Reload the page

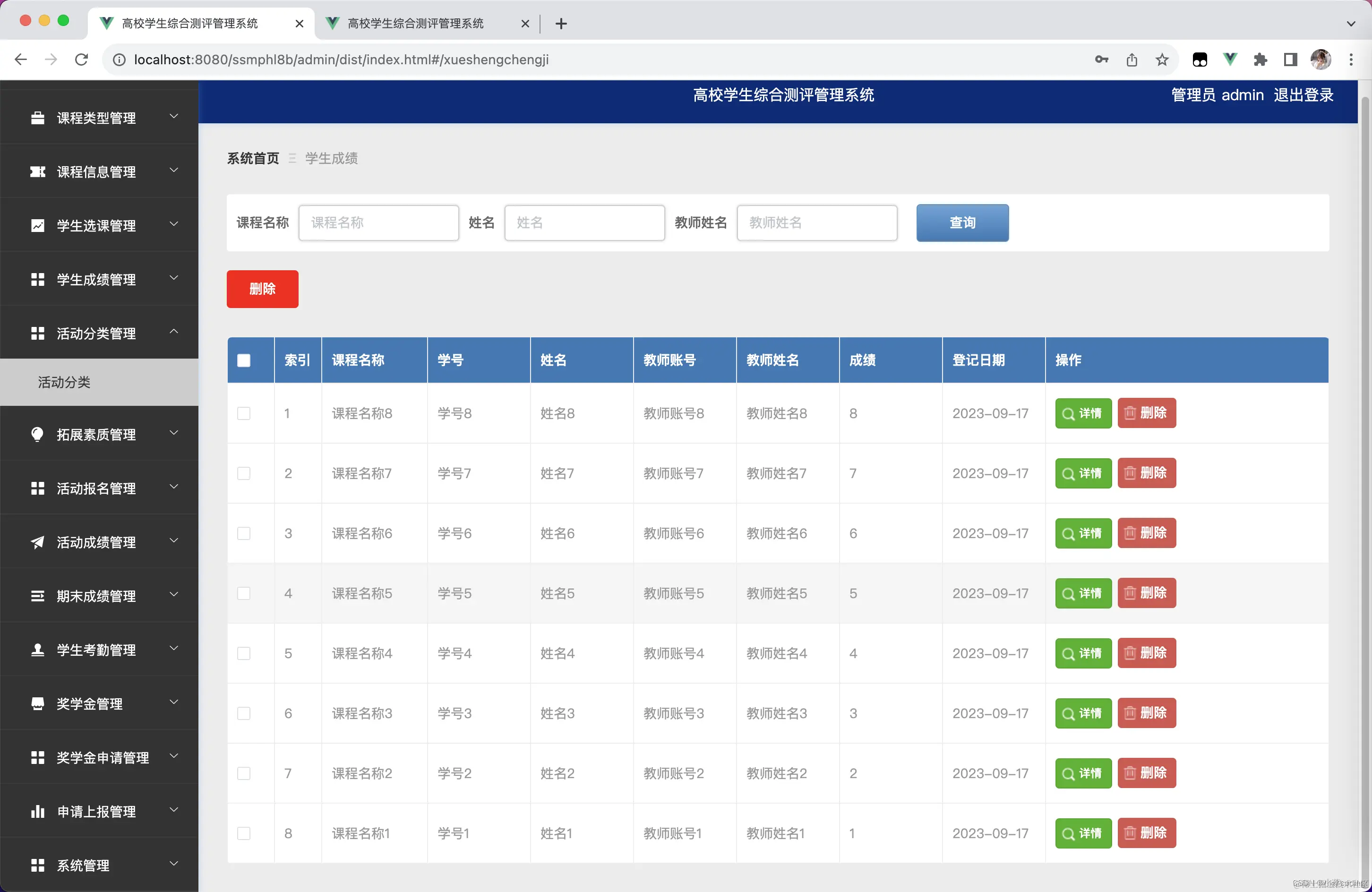[81, 60]
